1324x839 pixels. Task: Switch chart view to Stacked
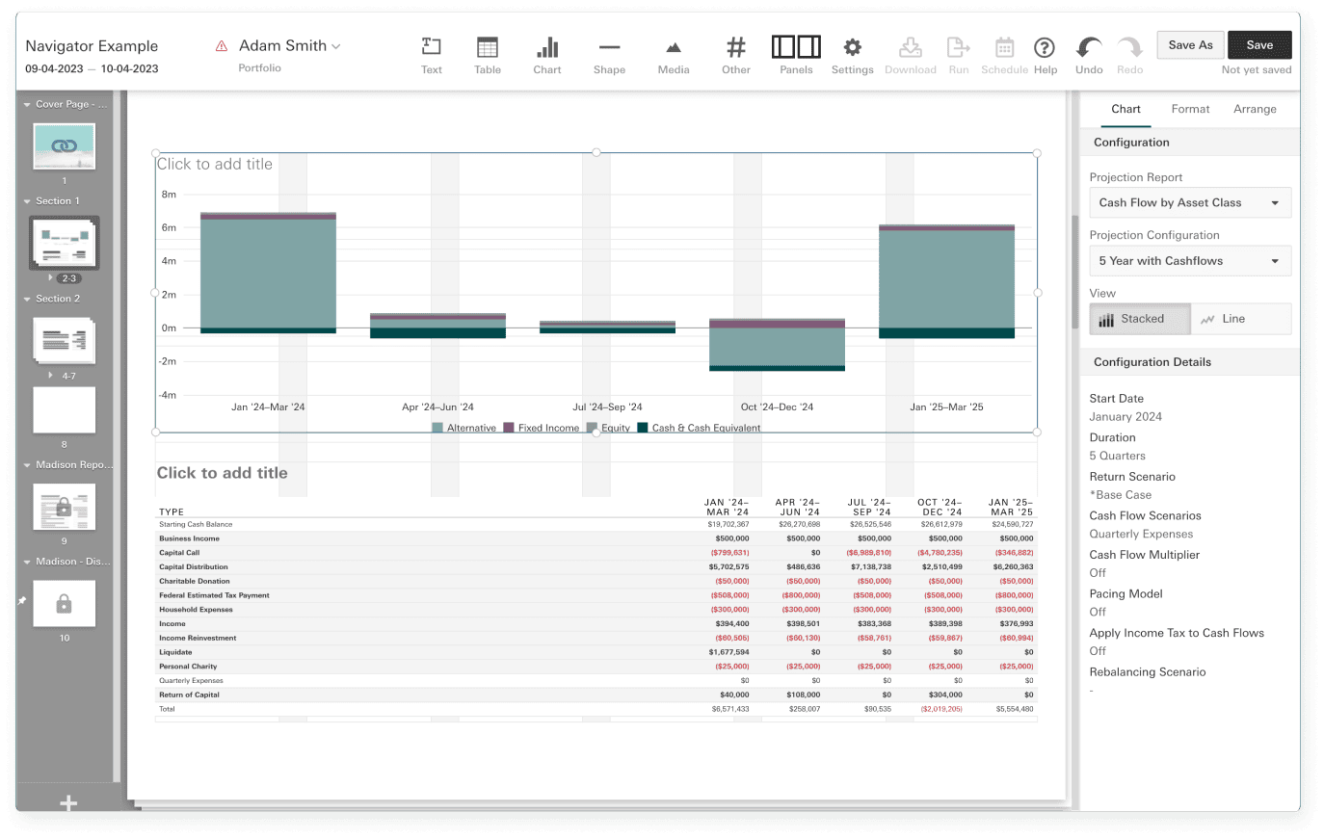pyautogui.click(x=1140, y=319)
